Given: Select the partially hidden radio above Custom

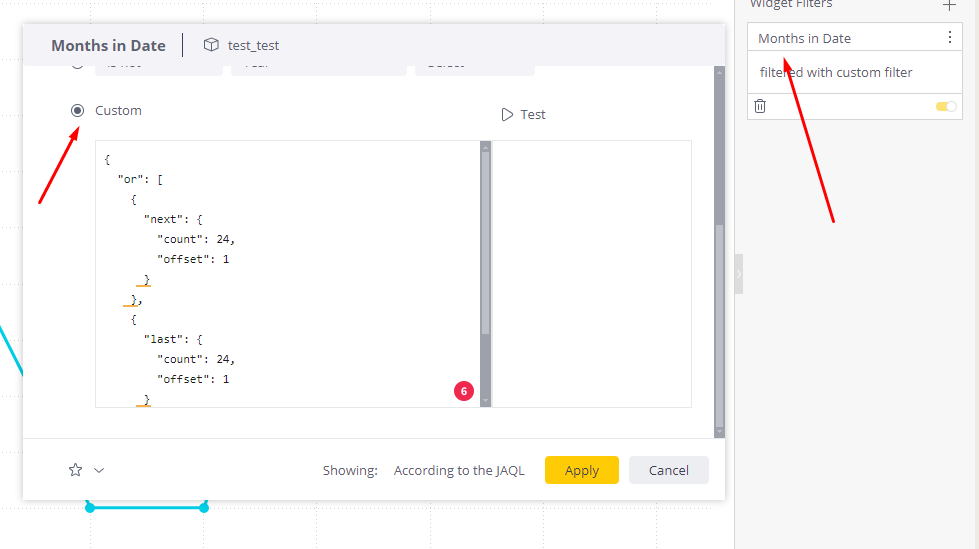Looking at the screenshot, I should click(77, 65).
